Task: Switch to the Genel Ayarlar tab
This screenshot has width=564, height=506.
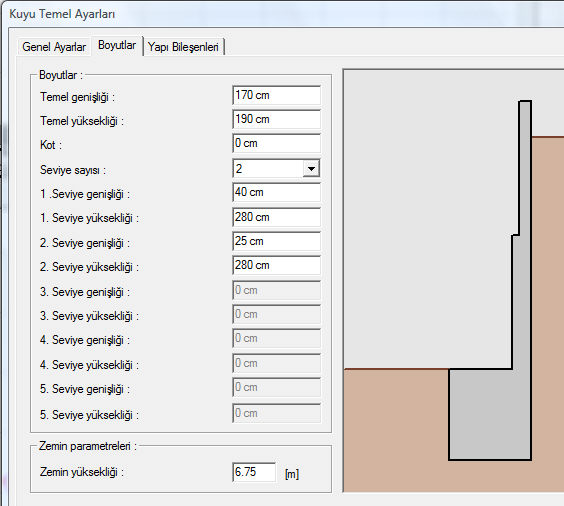Action: click(54, 47)
